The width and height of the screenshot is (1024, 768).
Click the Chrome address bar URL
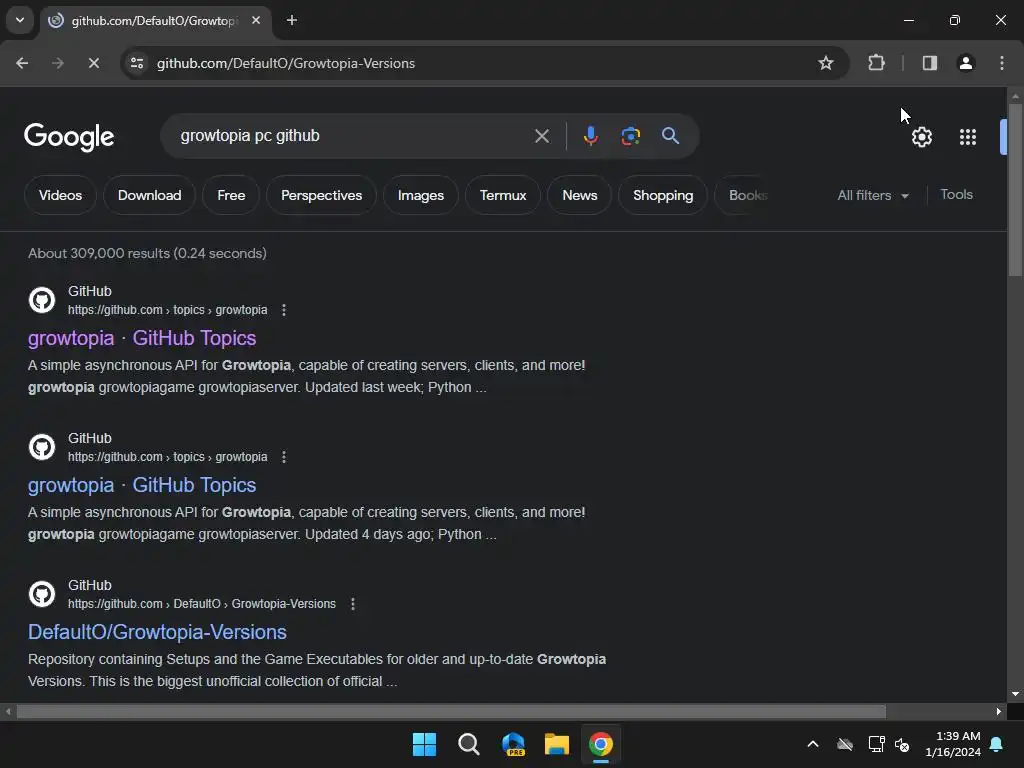pyautogui.click(x=286, y=63)
